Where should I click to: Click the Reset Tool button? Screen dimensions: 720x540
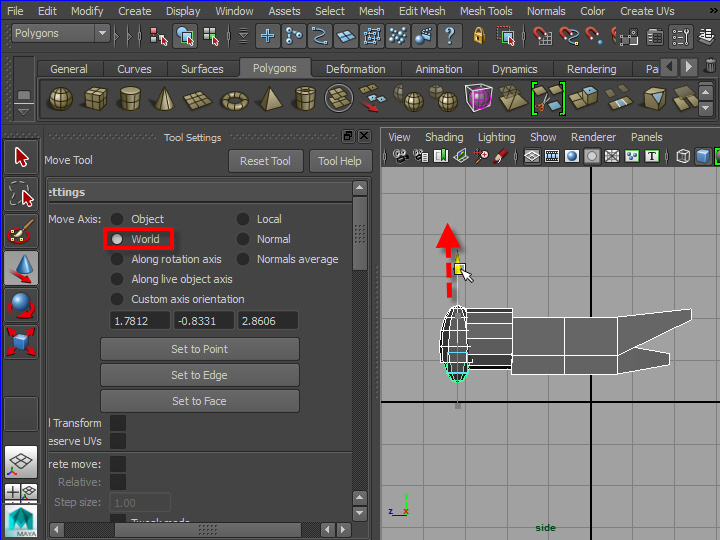coord(265,161)
